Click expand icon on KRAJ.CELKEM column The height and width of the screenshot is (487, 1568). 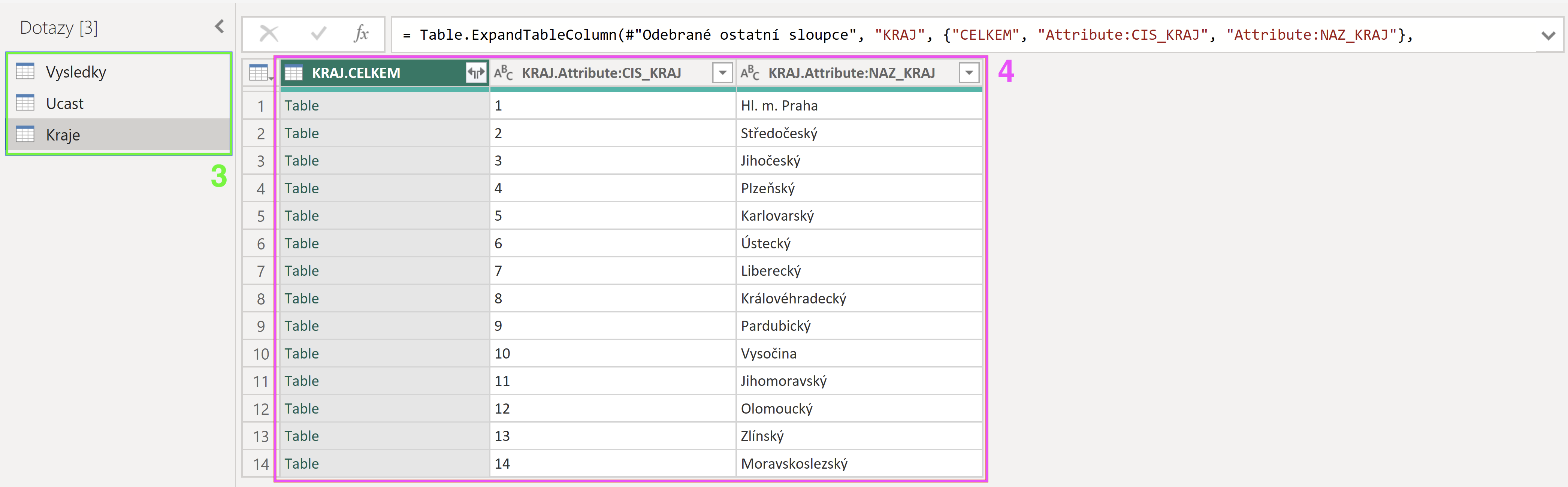tap(476, 73)
